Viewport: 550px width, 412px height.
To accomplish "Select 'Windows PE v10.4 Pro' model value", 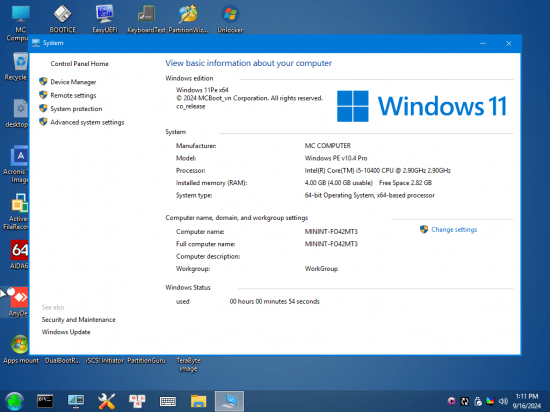I will pos(336,158).
